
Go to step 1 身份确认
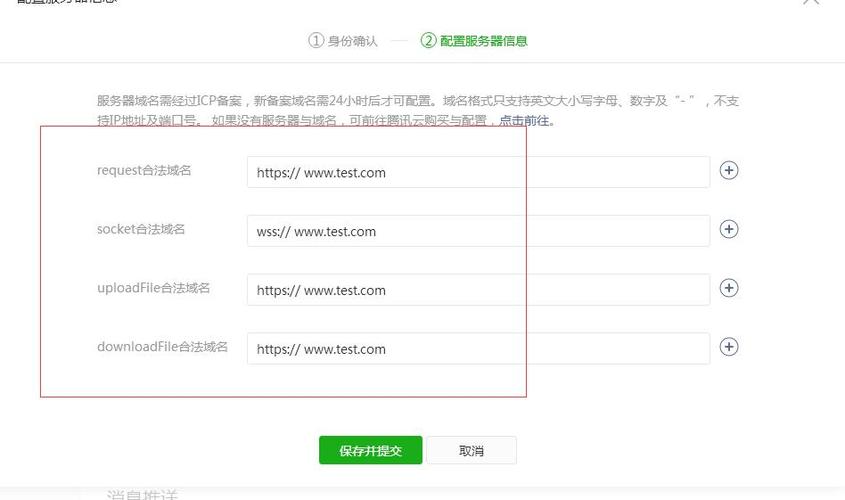pos(343,41)
